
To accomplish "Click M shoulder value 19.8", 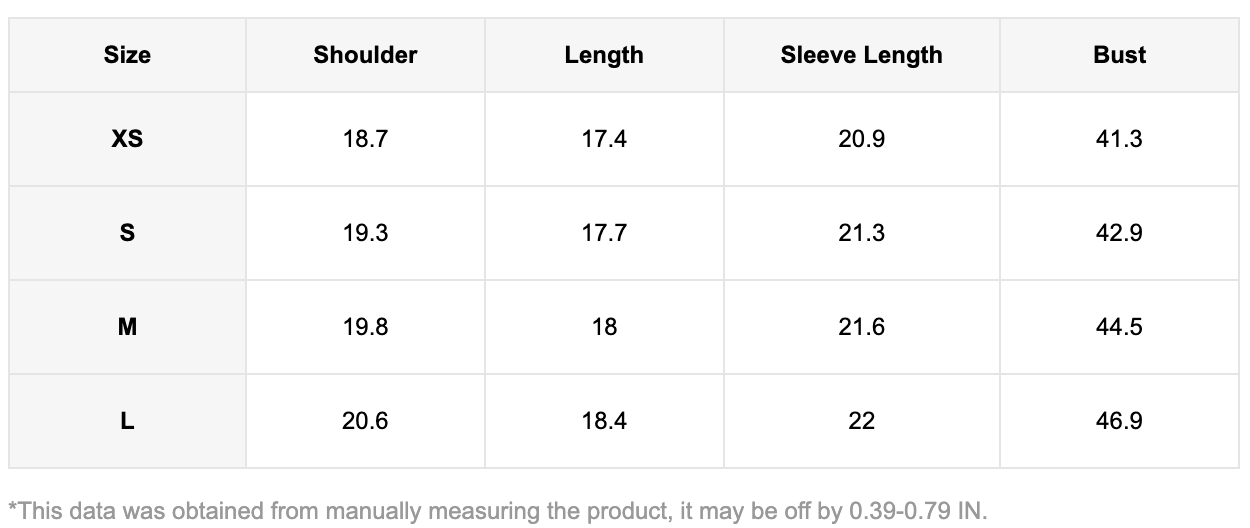I will tap(365, 327).
